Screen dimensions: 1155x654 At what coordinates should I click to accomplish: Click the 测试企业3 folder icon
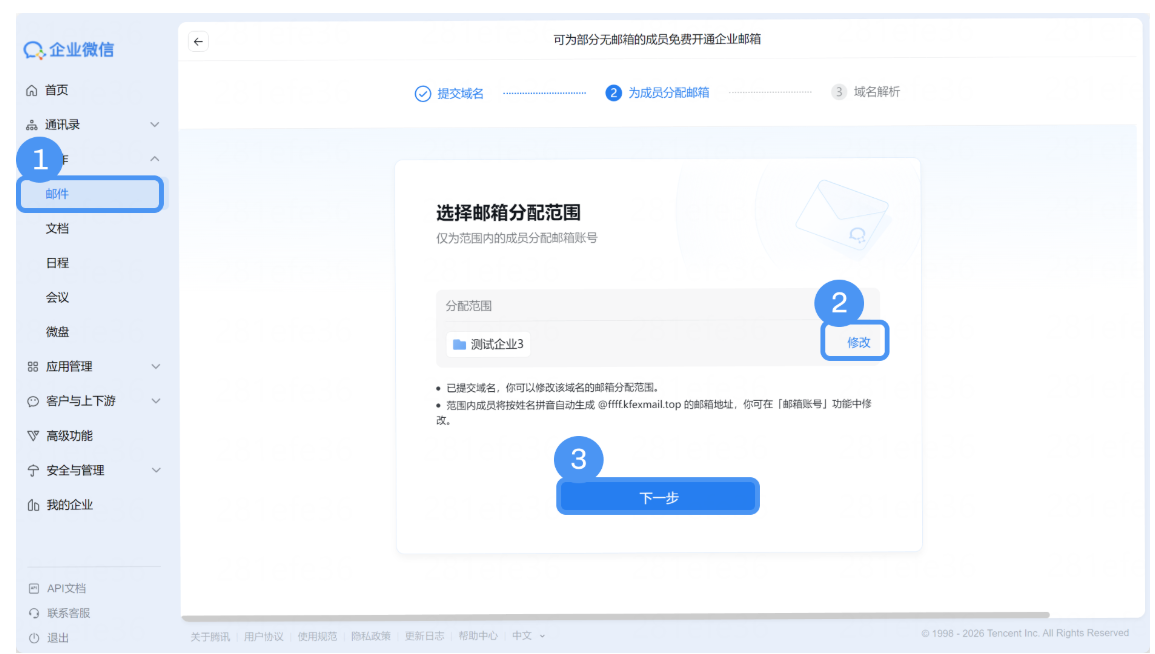pos(459,345)
